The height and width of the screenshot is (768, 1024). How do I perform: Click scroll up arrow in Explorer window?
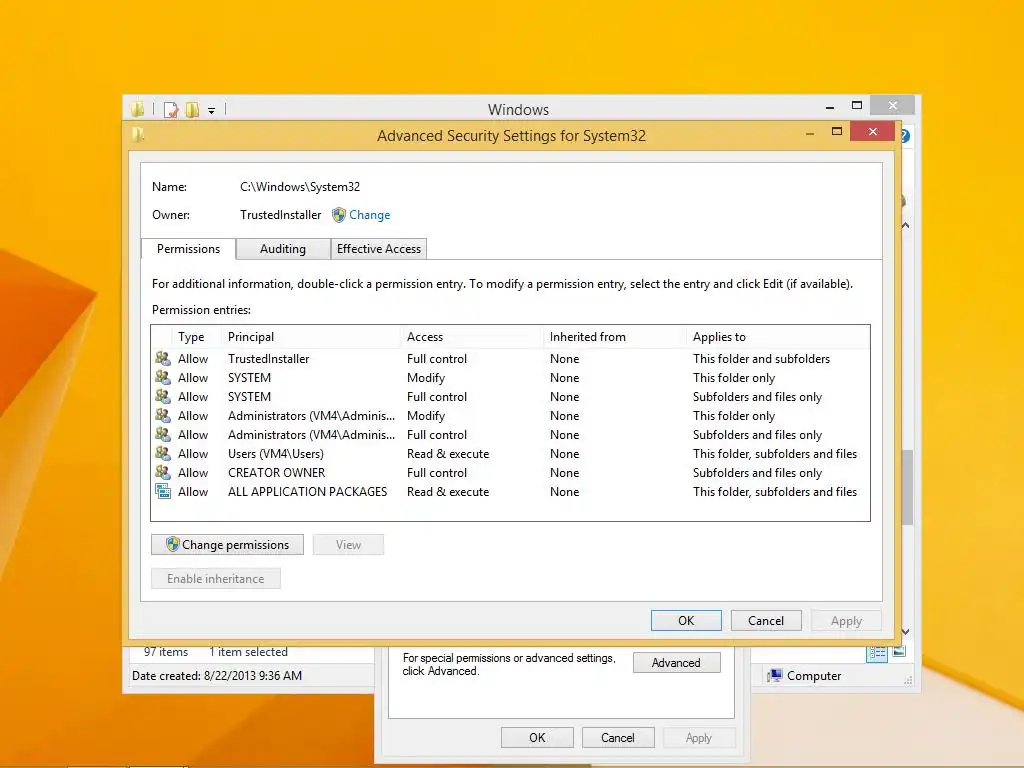[906, 225]
